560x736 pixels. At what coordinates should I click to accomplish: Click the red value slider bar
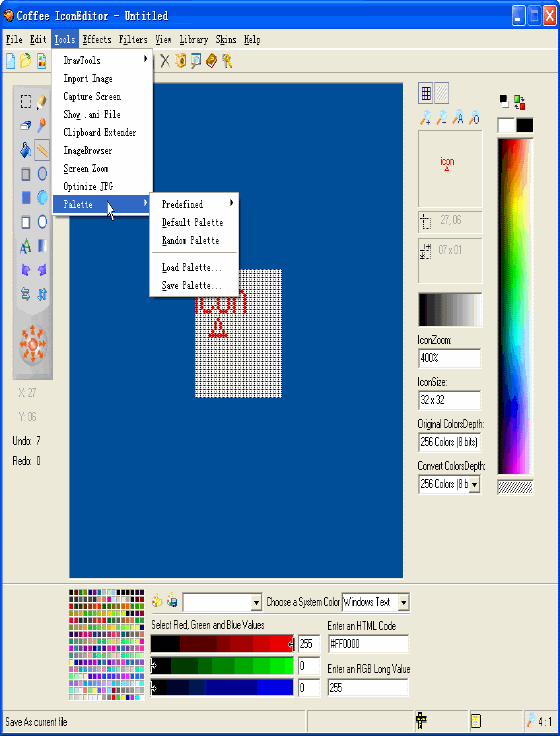[222, 644]
